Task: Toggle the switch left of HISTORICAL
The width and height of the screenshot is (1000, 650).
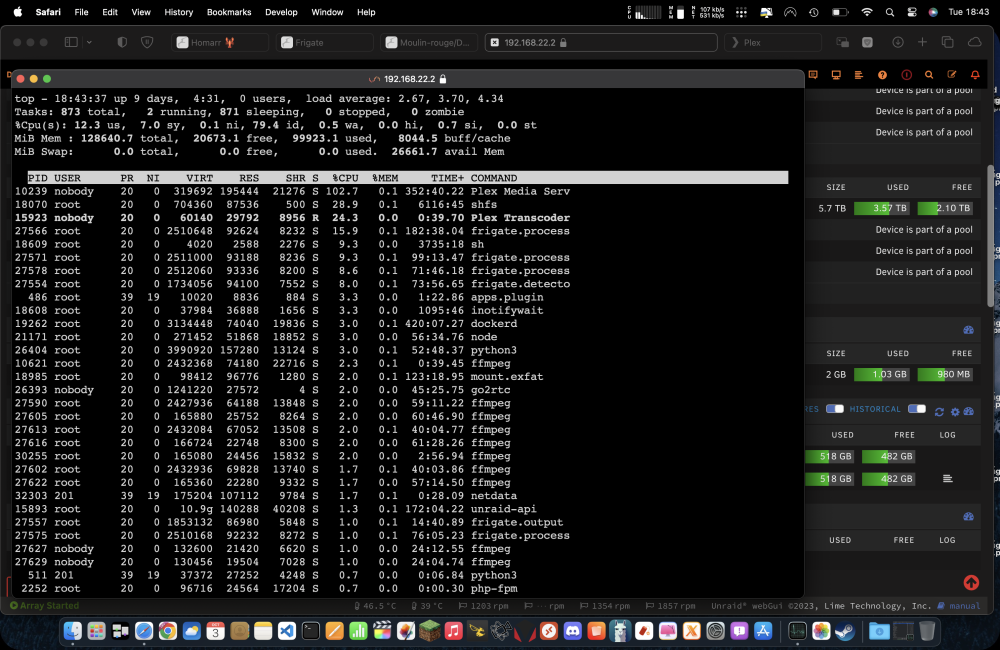Action: [x=835, y=409]
